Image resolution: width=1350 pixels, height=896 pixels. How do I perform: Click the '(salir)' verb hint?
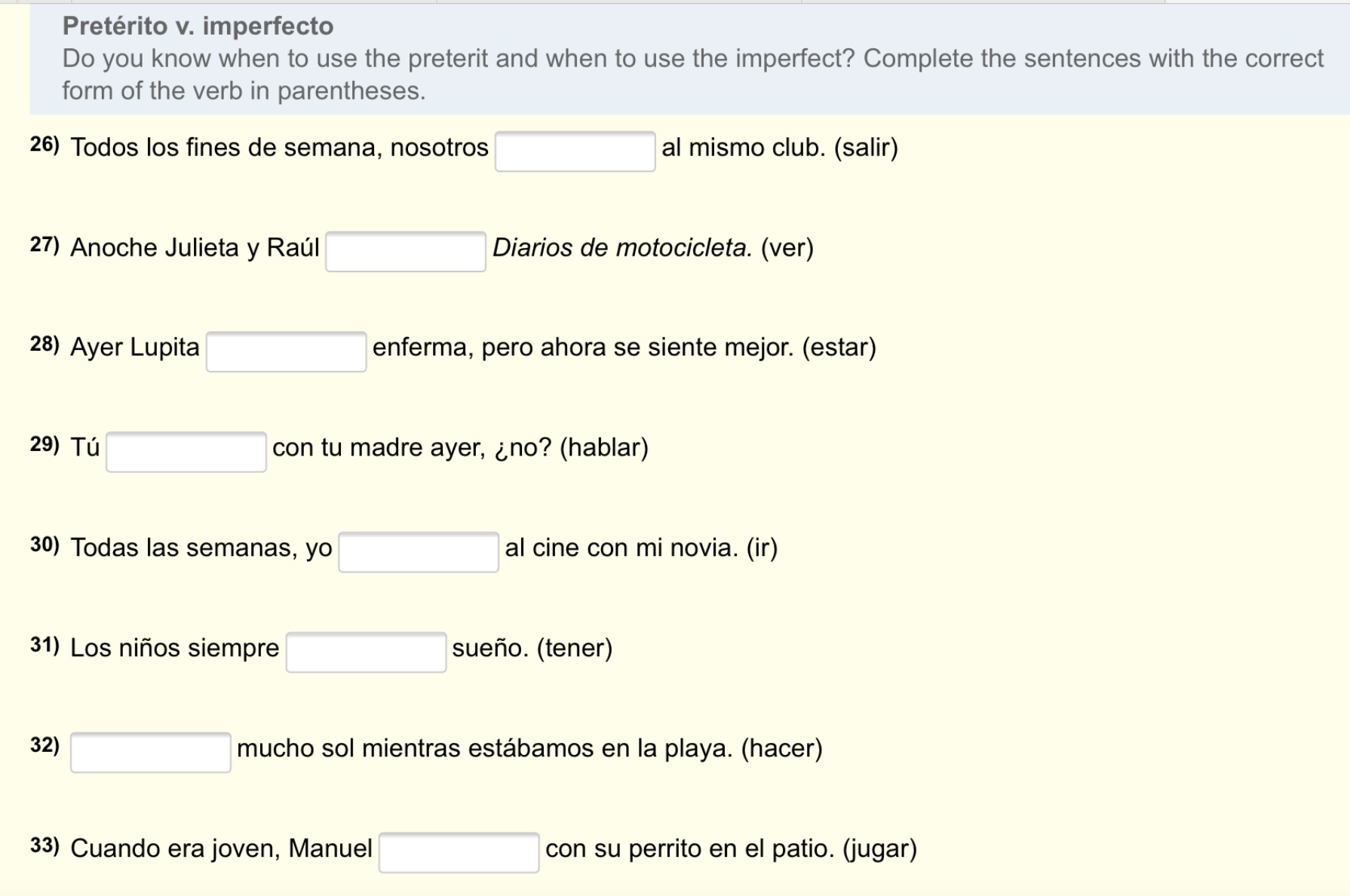coord(866,147)
